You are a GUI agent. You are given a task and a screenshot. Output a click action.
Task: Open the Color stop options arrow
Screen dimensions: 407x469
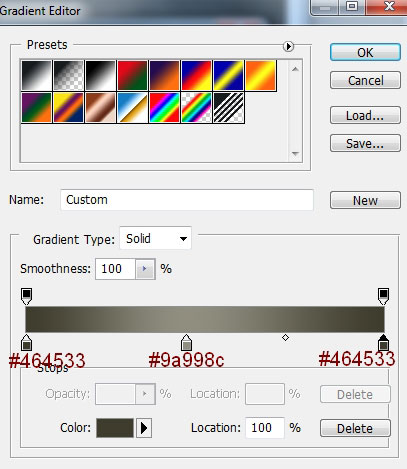click(144, 428)
